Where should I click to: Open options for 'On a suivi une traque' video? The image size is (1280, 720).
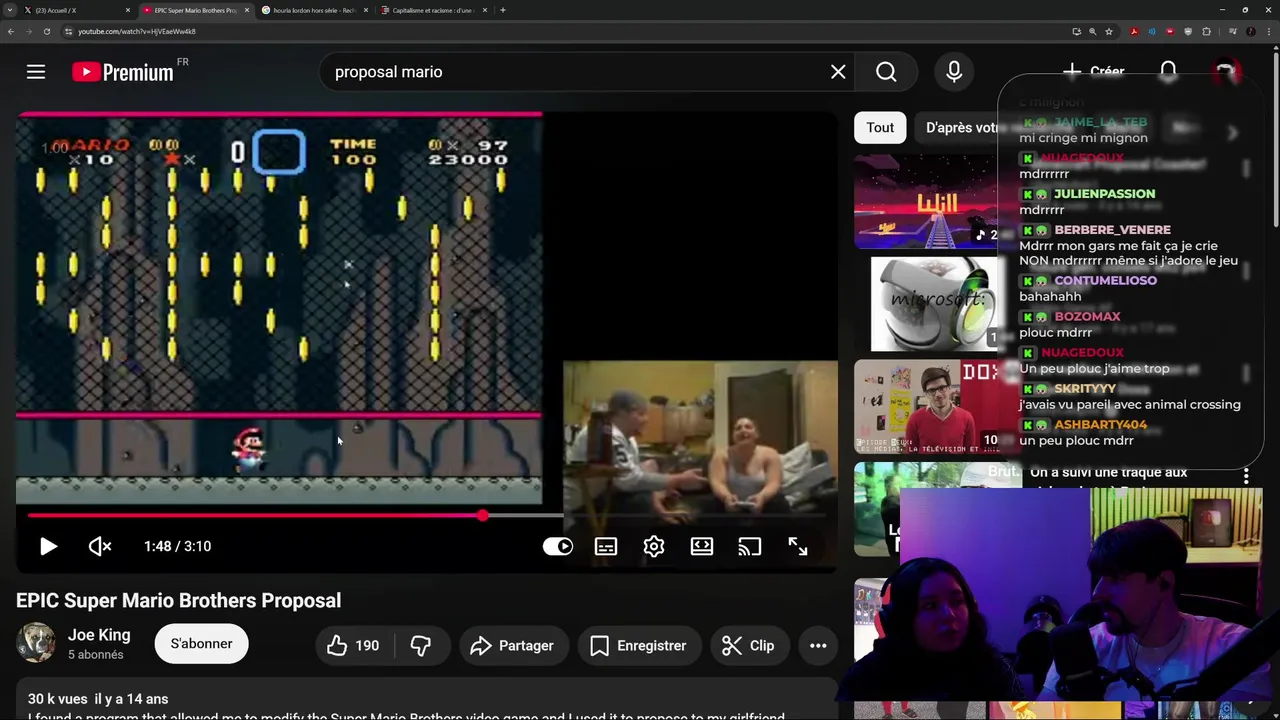click(1246, 477)
